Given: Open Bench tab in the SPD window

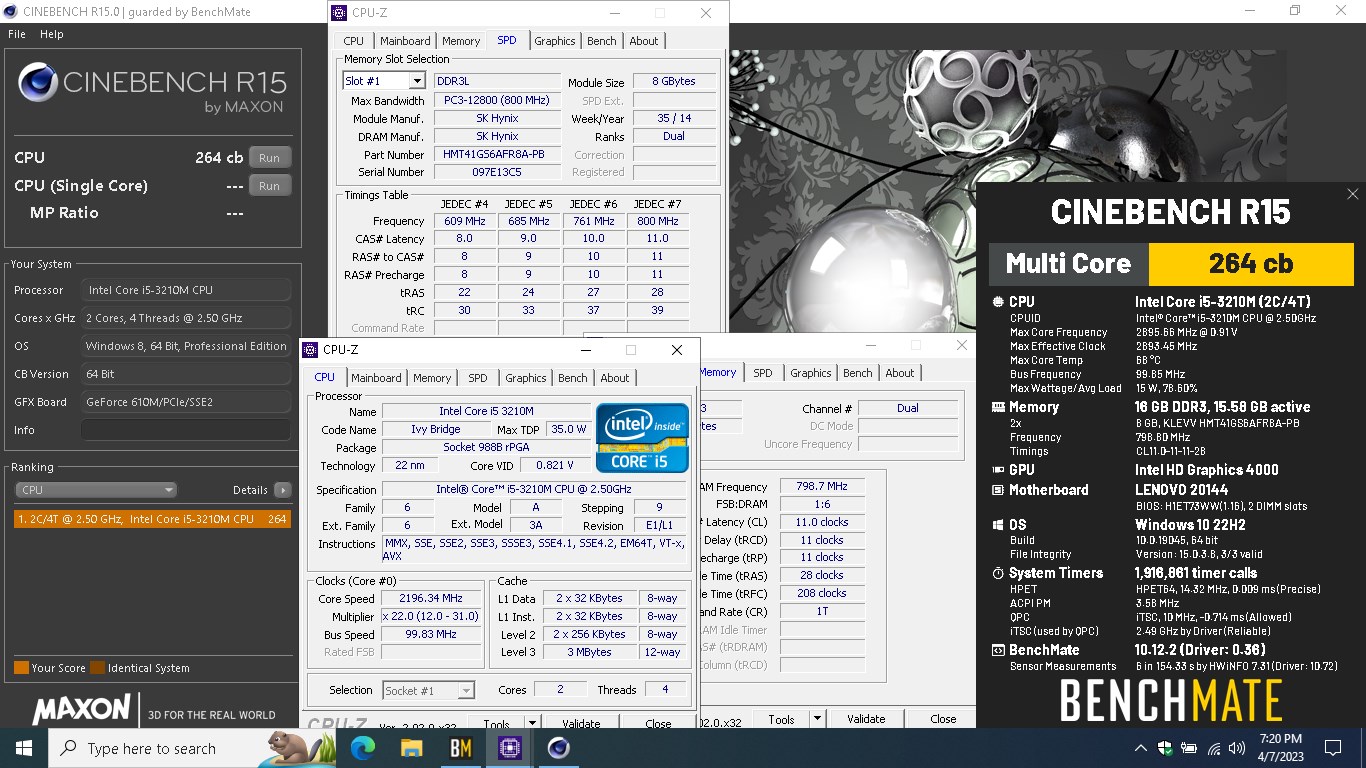Looking at the screenshot, I should click(602, 41).
